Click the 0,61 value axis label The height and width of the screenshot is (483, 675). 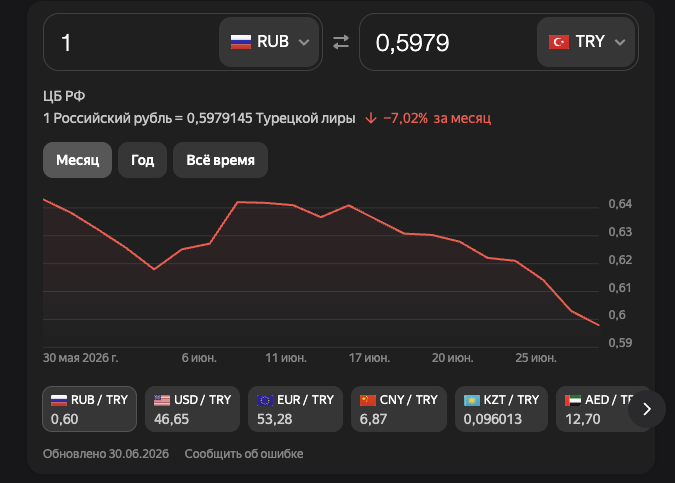point(620,287)
